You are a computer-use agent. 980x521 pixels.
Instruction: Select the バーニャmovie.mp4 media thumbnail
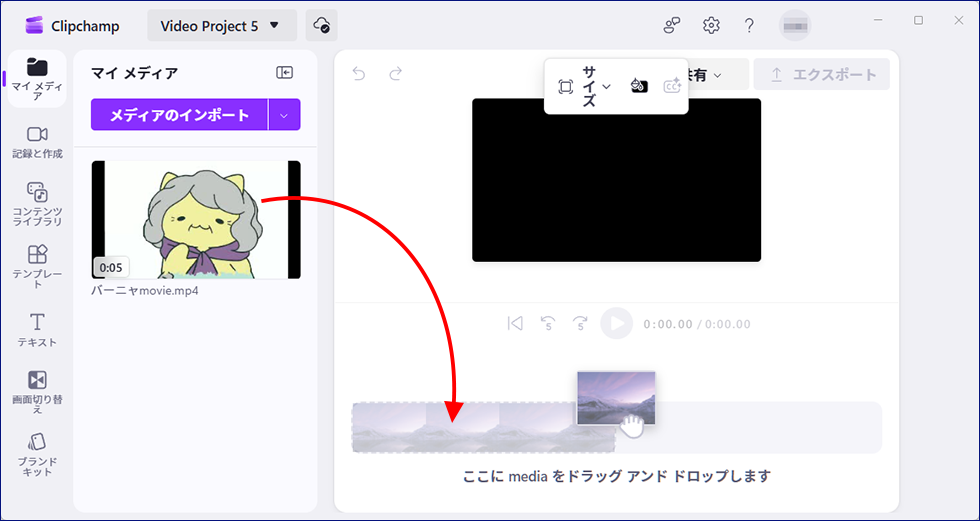196,220
